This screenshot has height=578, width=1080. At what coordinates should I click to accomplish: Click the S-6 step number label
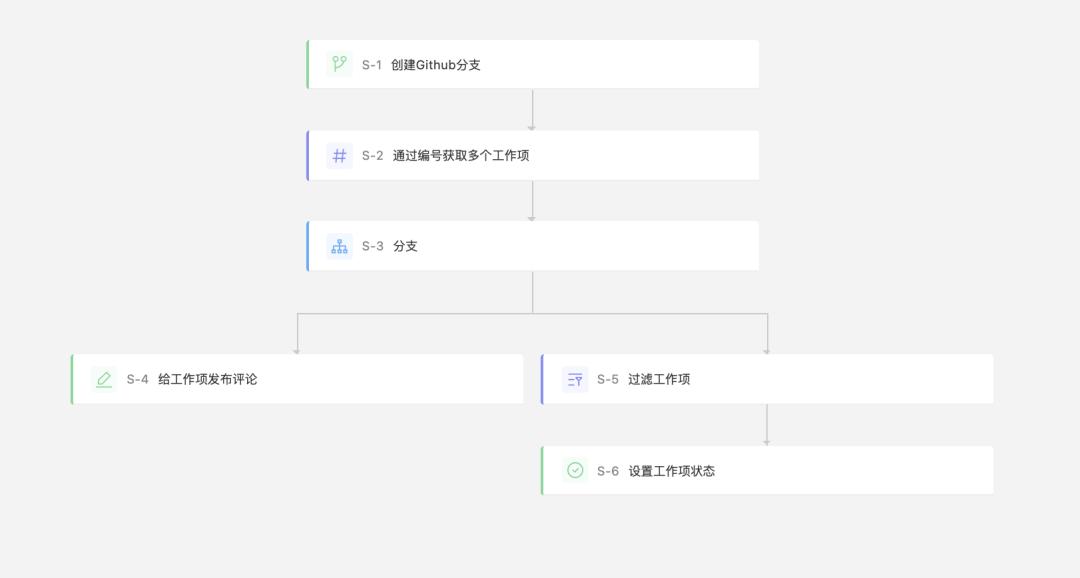[x=608, y=471]
